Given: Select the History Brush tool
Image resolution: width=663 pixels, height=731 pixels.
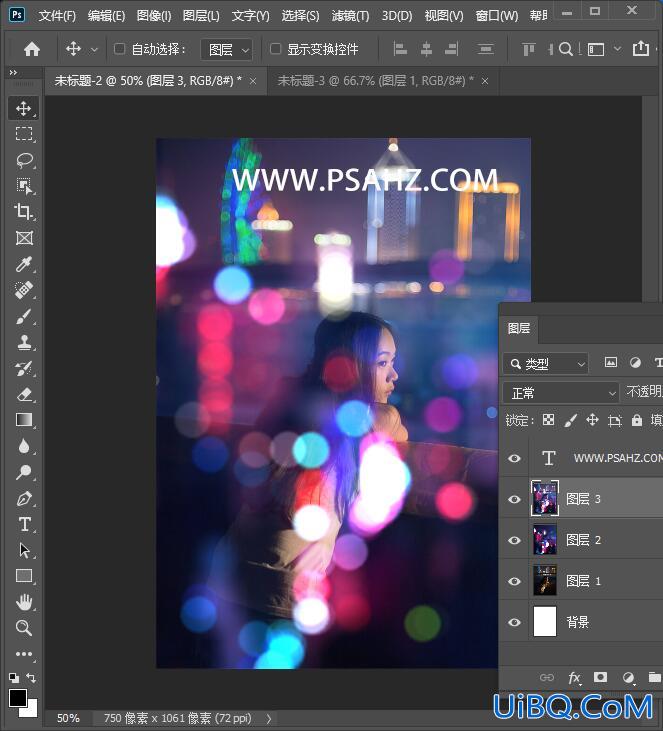Looking at the screenshot, I should point(24,368).
